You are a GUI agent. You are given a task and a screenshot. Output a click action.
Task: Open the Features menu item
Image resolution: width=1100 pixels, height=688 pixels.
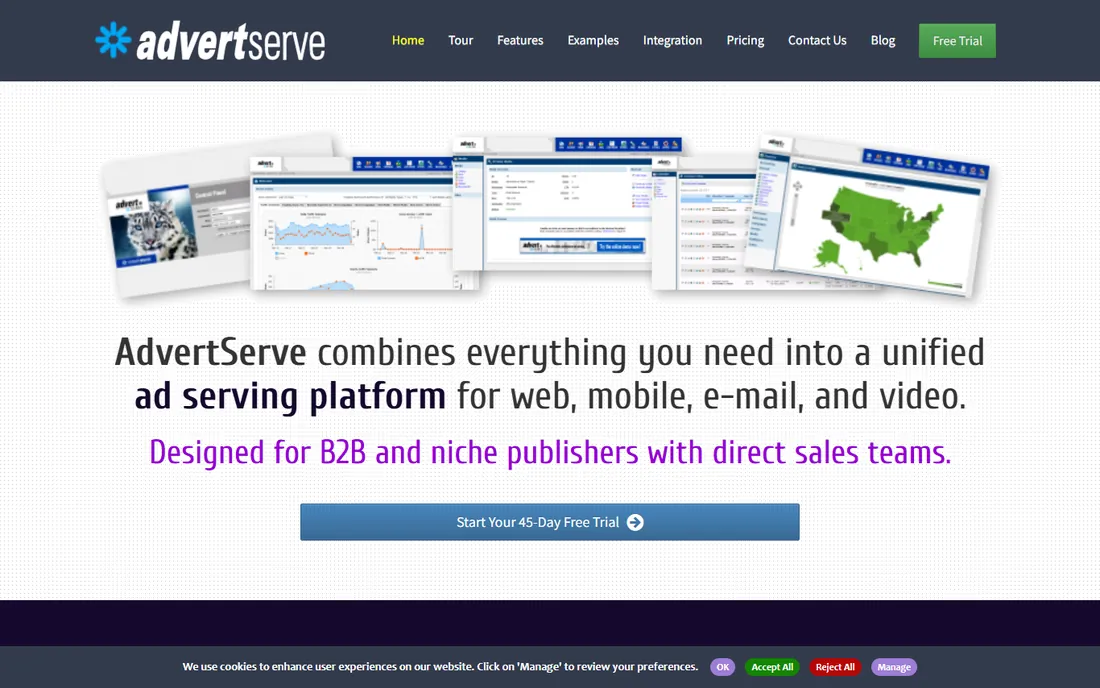[520, 41]
